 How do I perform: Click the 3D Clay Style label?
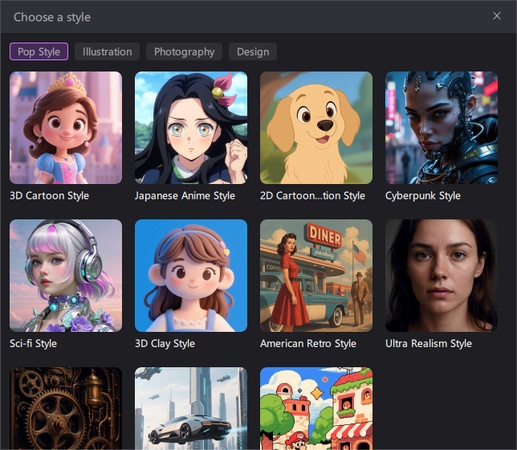coord(165,344)
